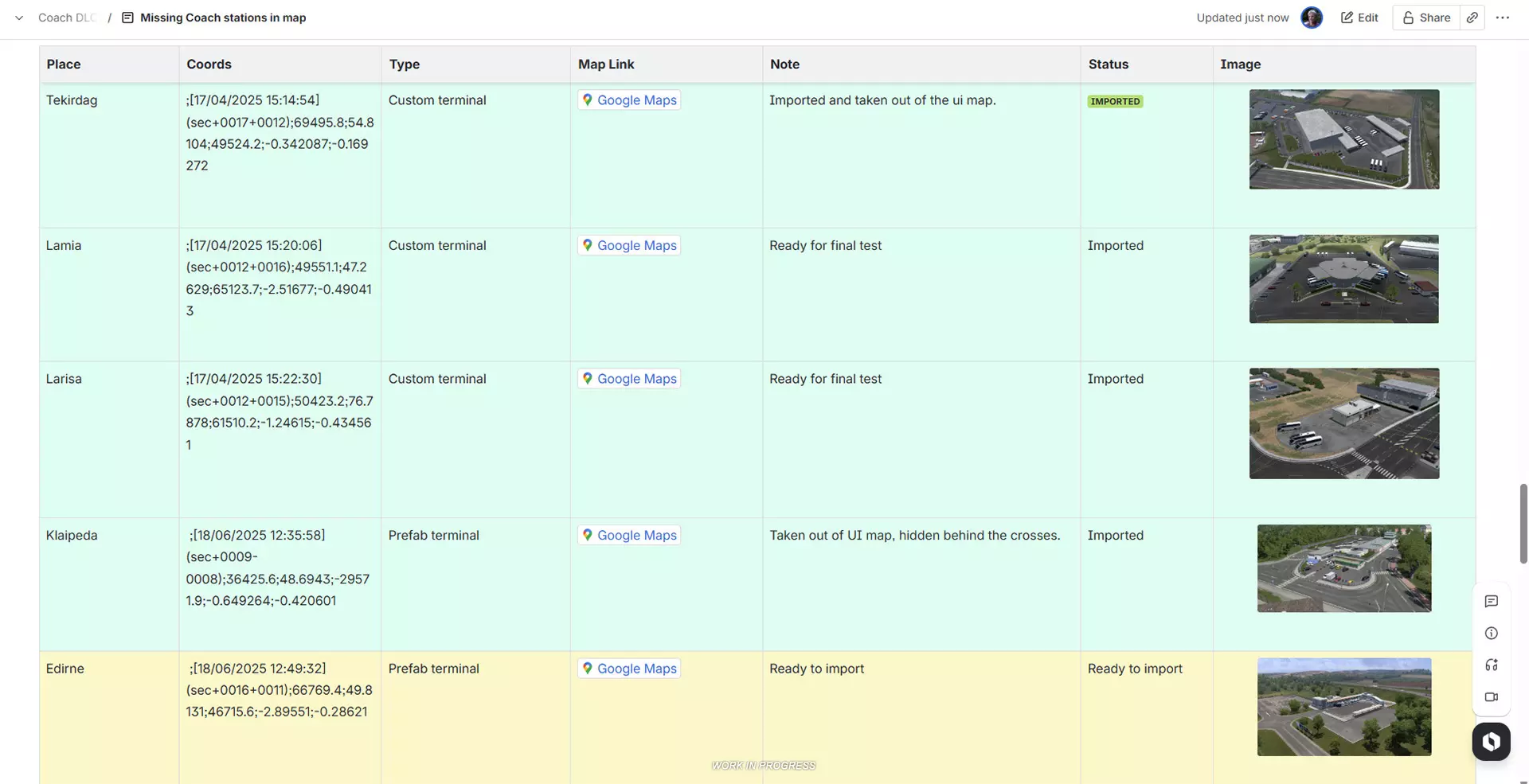Open the video recording icon in sidebar
The image size is (1529, 784).
tap(1492, 697)
